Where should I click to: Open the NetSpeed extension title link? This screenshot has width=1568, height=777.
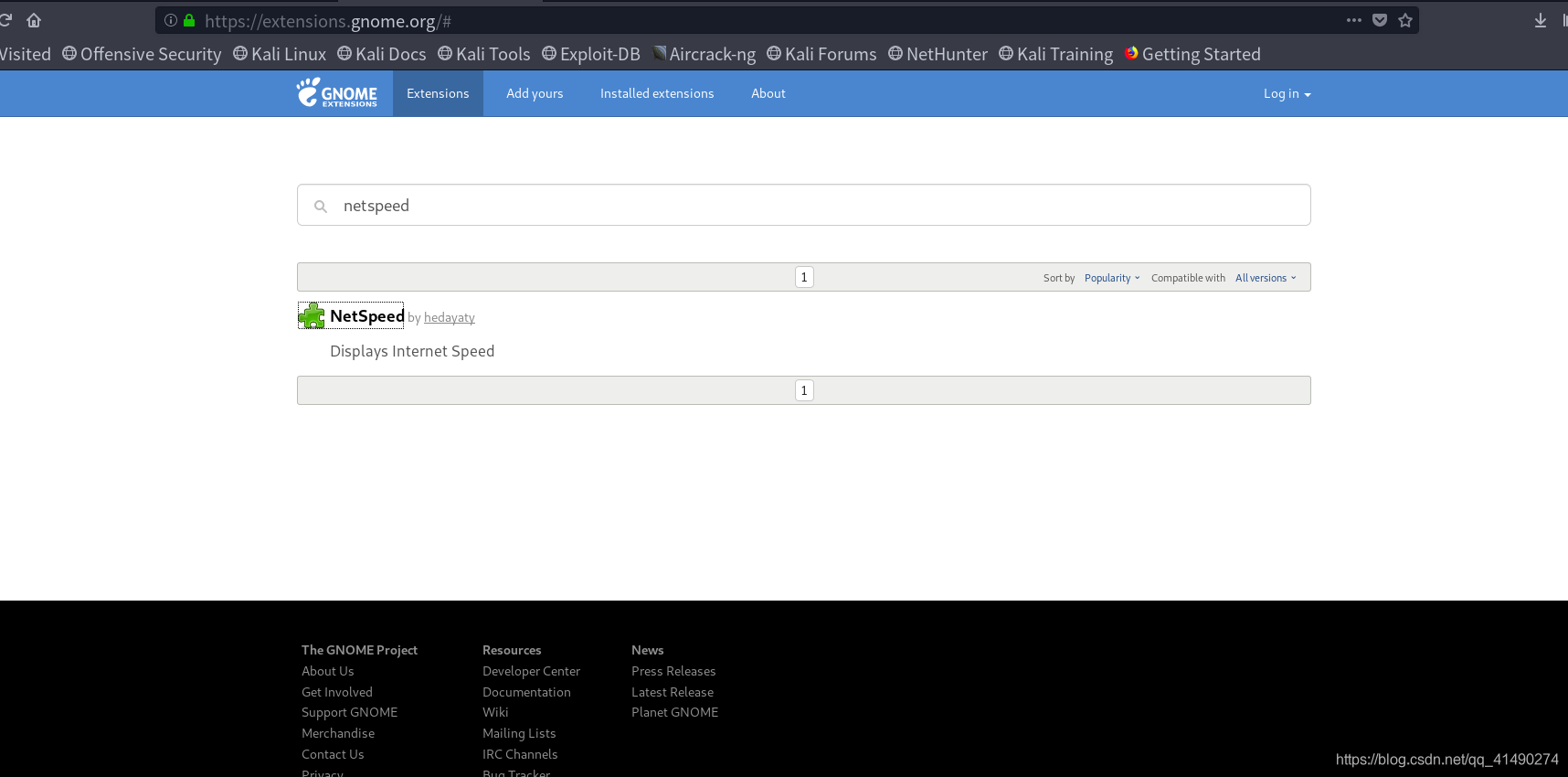[366, 316]
